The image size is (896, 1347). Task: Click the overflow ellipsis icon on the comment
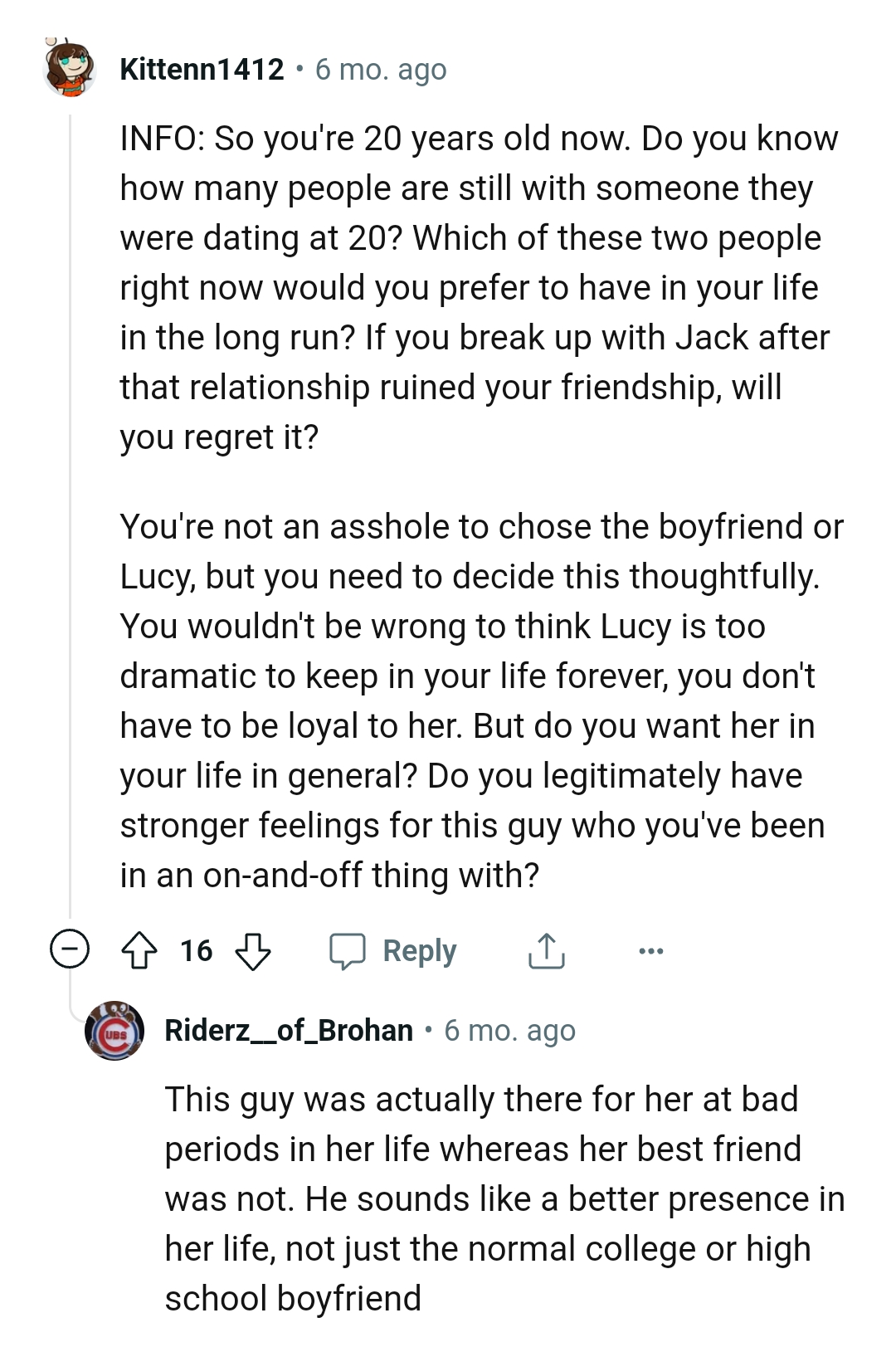651,951
